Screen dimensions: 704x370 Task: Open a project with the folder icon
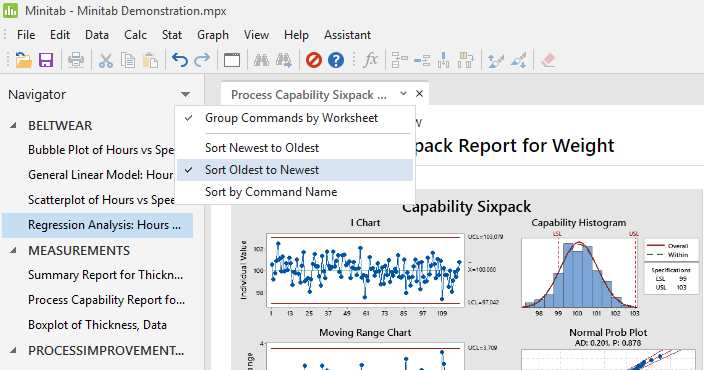(23, 60)
